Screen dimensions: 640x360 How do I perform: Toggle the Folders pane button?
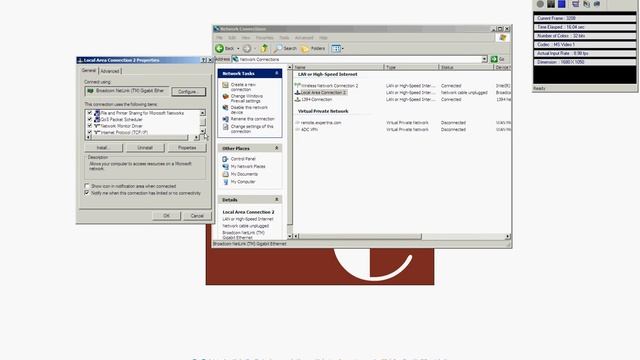tap(313, 49)
